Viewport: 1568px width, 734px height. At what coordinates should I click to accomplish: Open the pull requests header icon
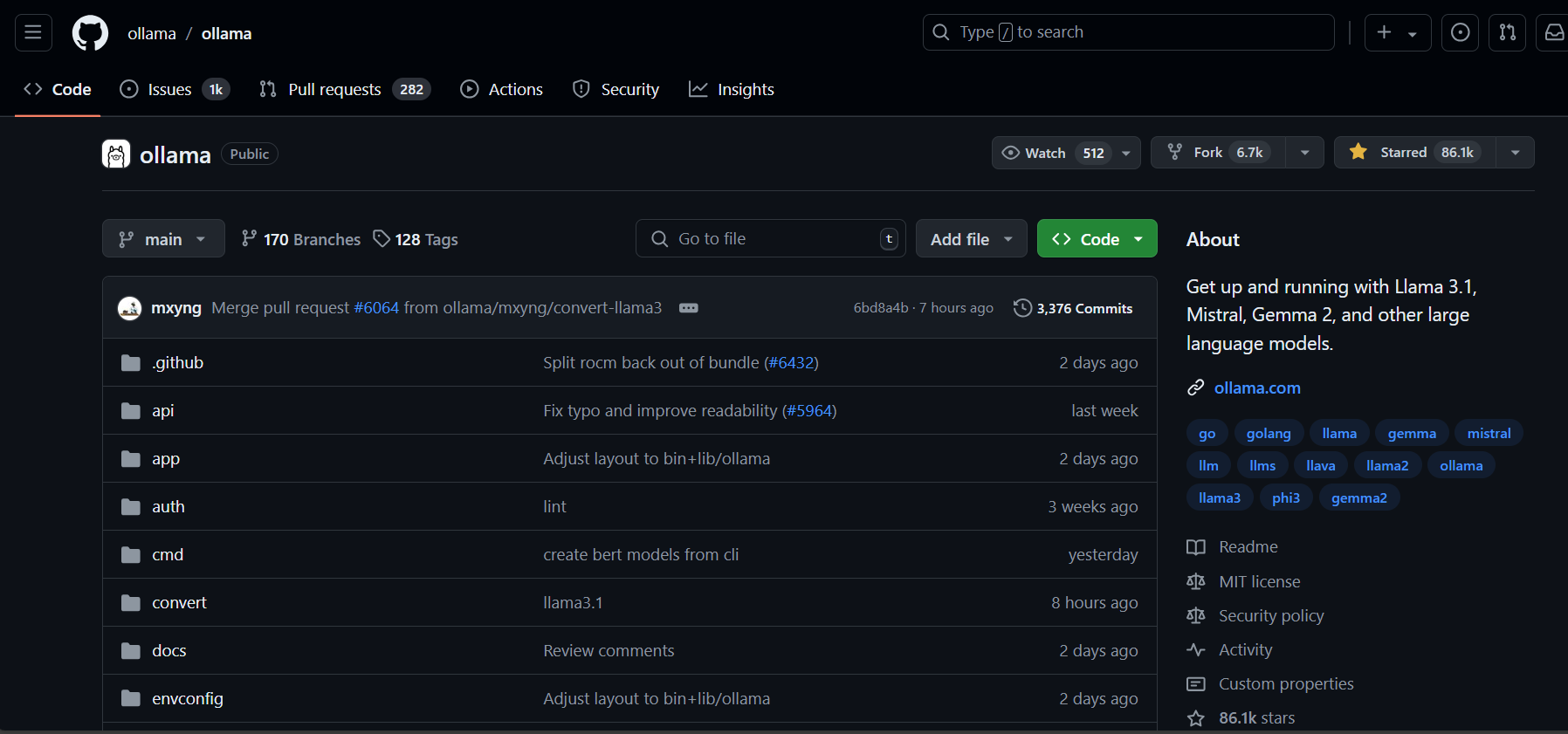pyautogui.click(x=1507, y=33)
